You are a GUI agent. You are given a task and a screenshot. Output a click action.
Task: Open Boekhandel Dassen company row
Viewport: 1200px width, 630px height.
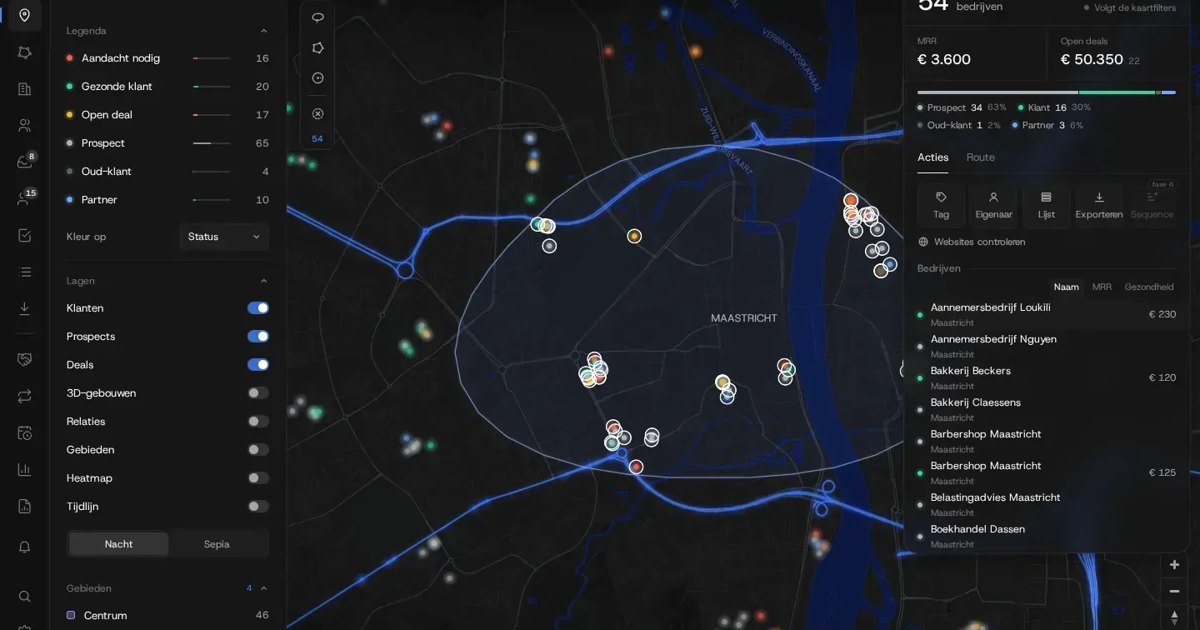pyautogui.click(x=1047, y=536)
